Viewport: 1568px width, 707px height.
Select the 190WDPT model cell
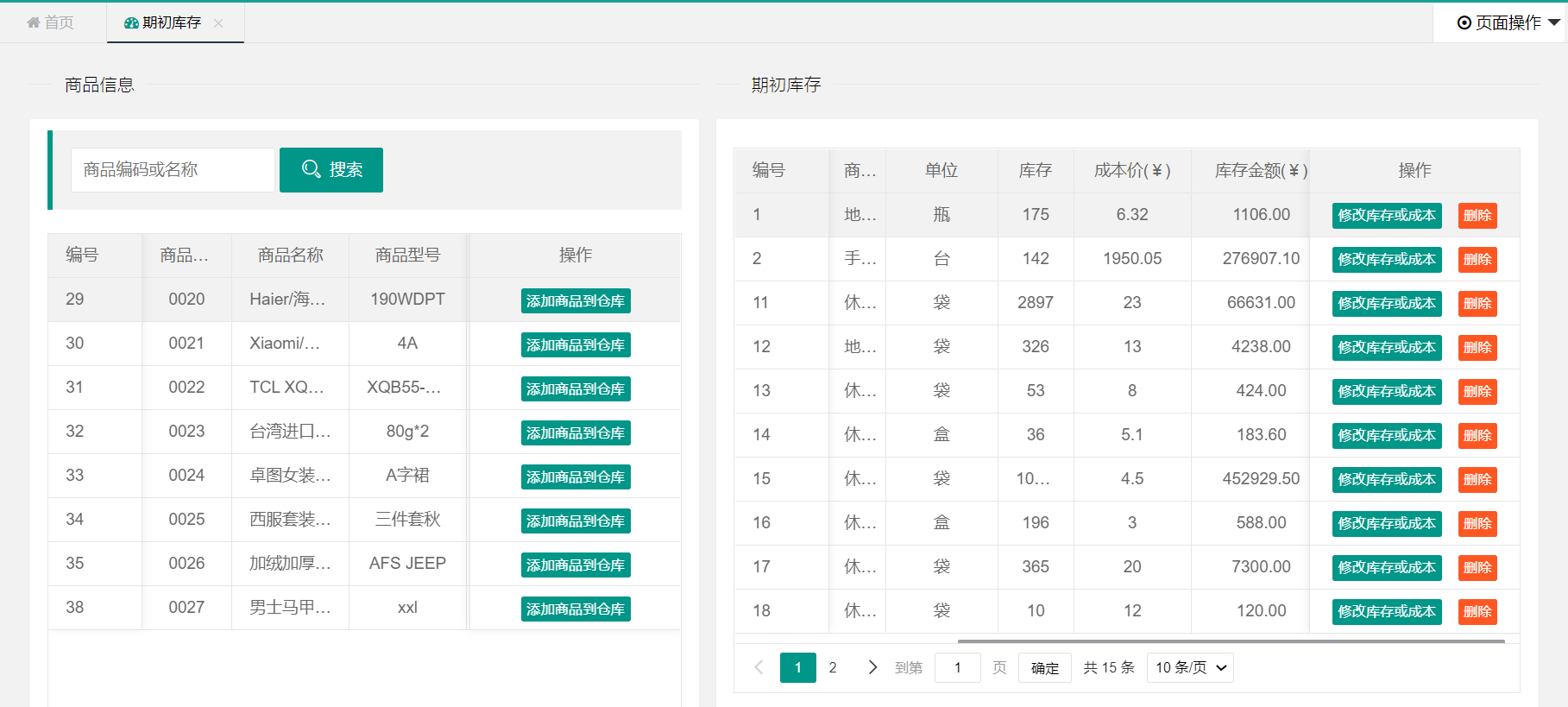pos(407,300)
